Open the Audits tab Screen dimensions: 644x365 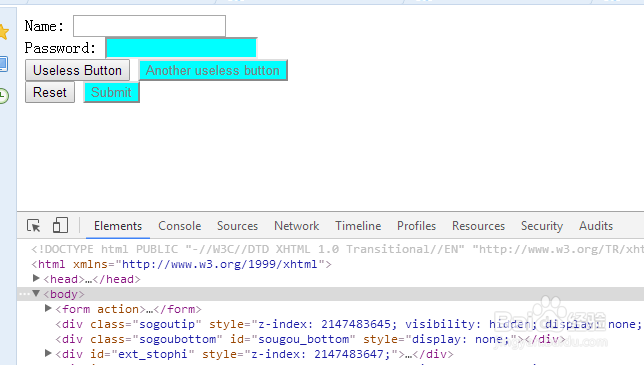pyautogui.click(x=596, y=226)
